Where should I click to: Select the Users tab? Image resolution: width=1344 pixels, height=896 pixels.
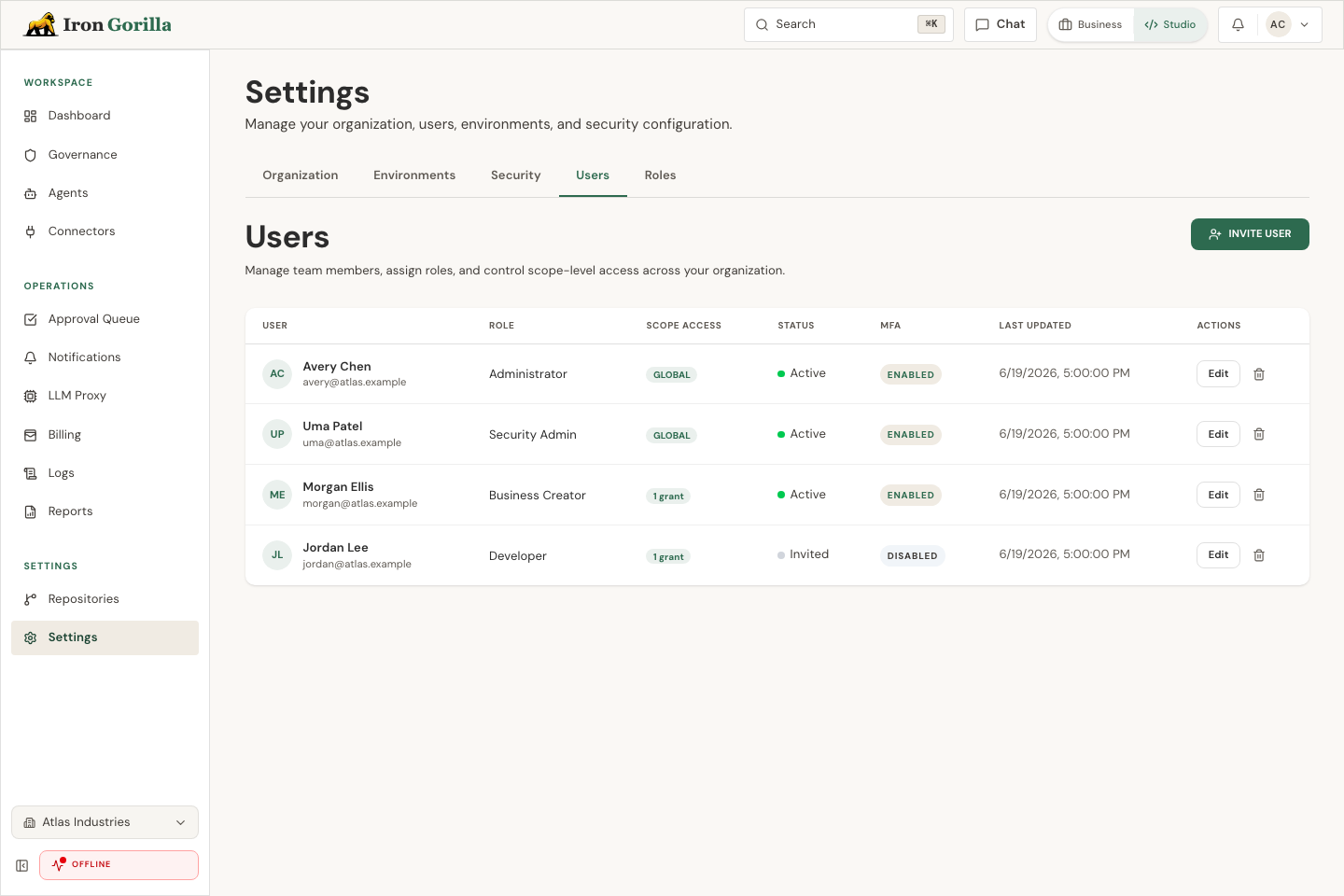[x=593, y=175]
